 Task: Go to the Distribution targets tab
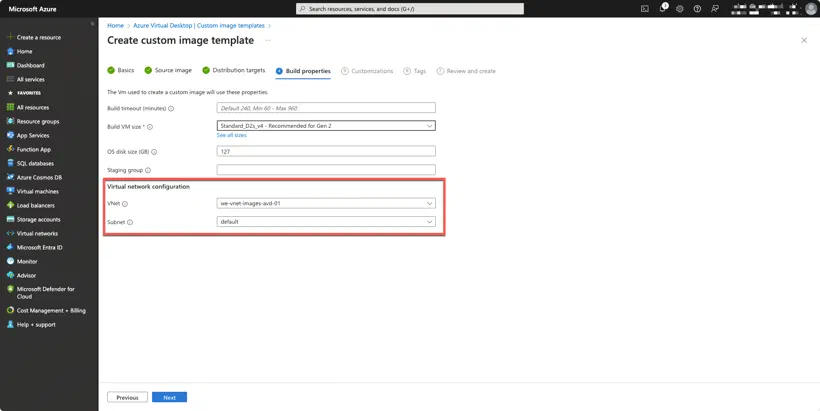click(x=234, y=70)
